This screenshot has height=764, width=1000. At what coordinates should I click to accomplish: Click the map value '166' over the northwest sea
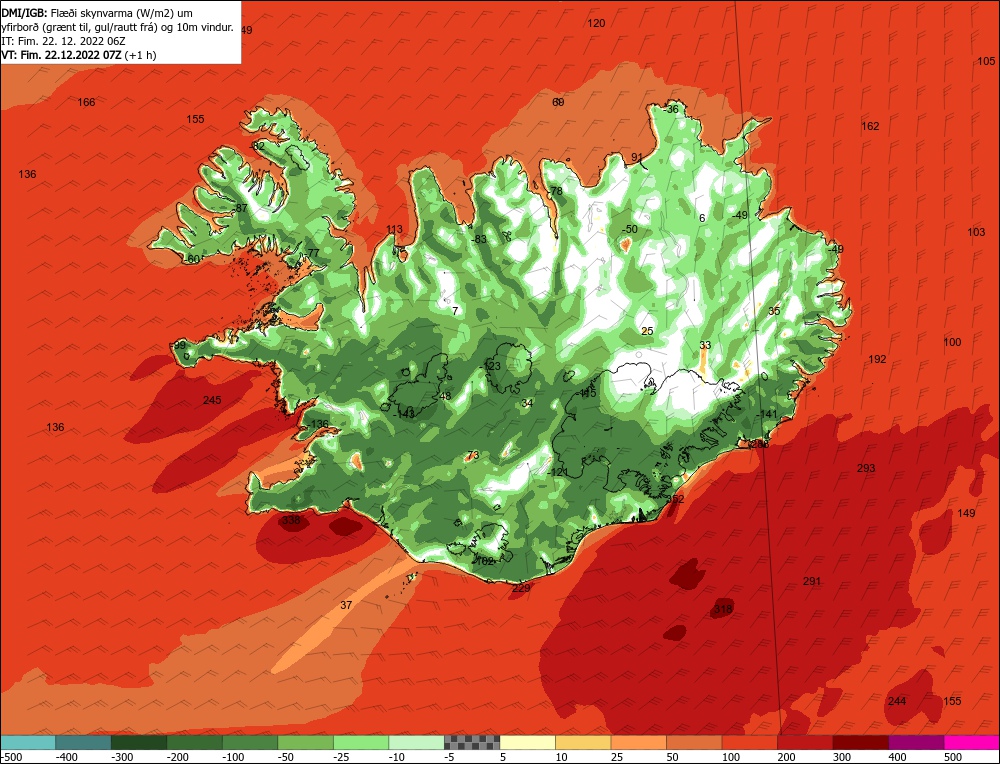pos(86,103)
